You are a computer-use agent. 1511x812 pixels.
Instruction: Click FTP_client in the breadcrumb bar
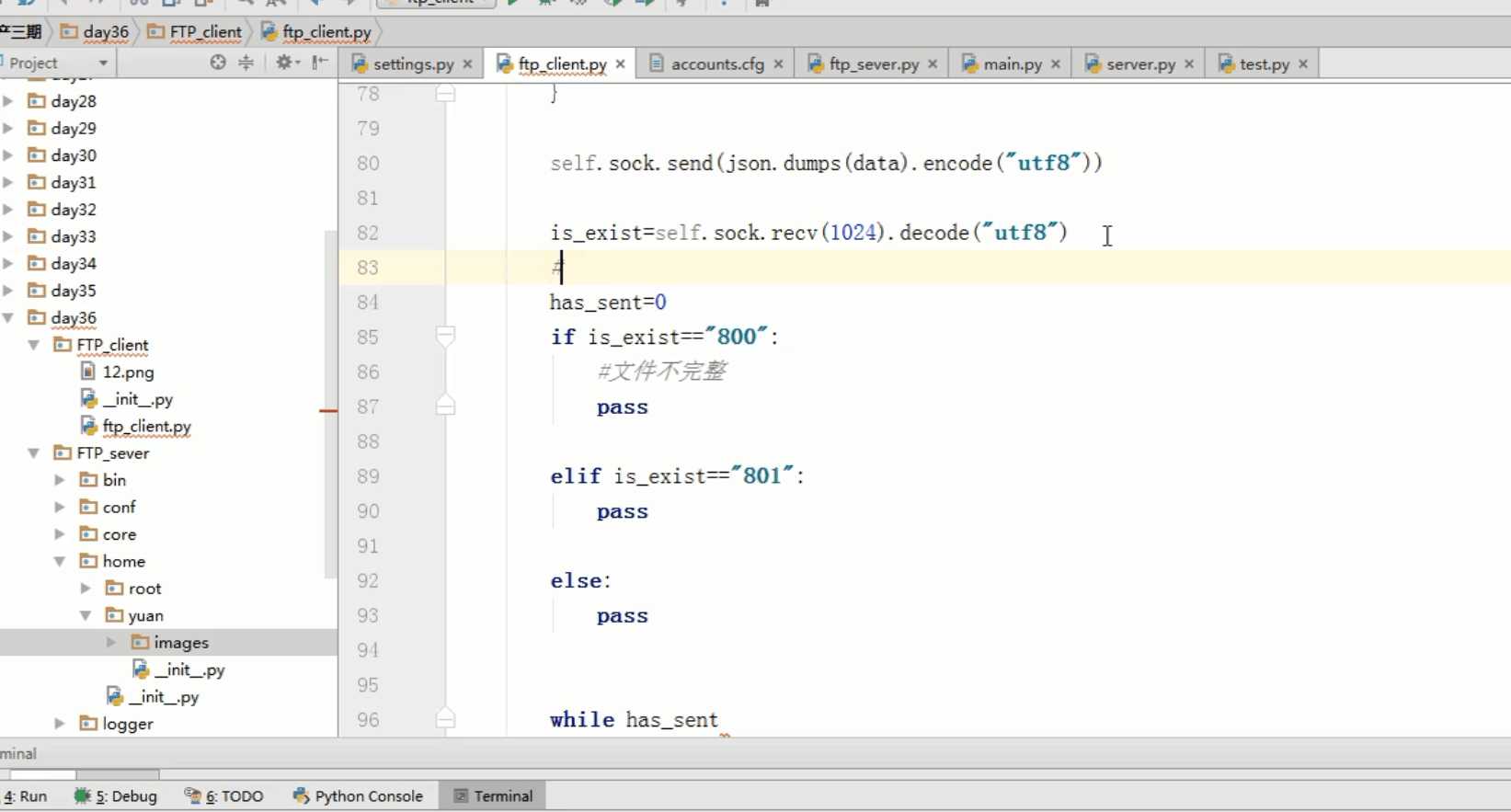(x=195, y=32)
